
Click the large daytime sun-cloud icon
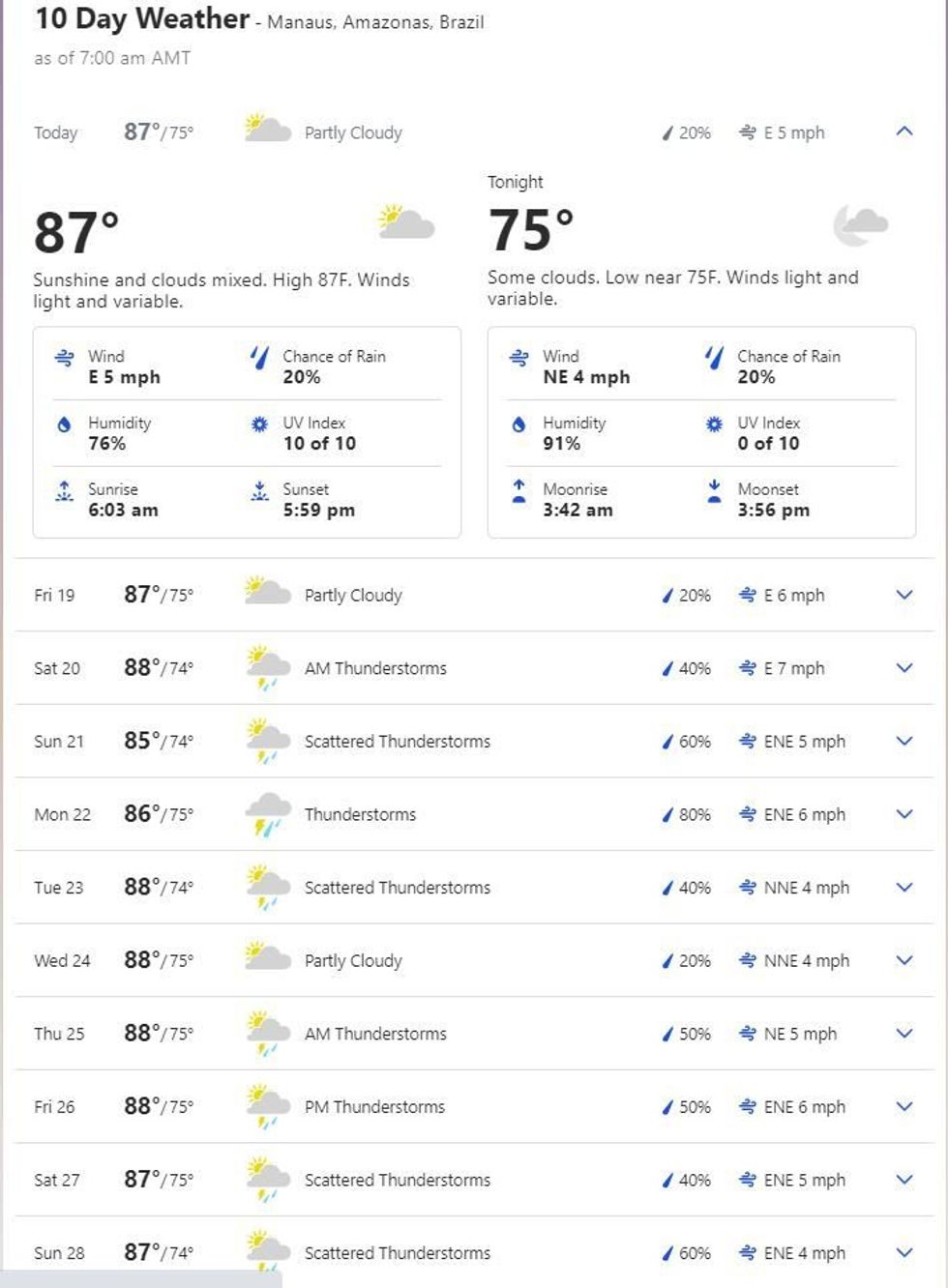click(x=405, y=222)
